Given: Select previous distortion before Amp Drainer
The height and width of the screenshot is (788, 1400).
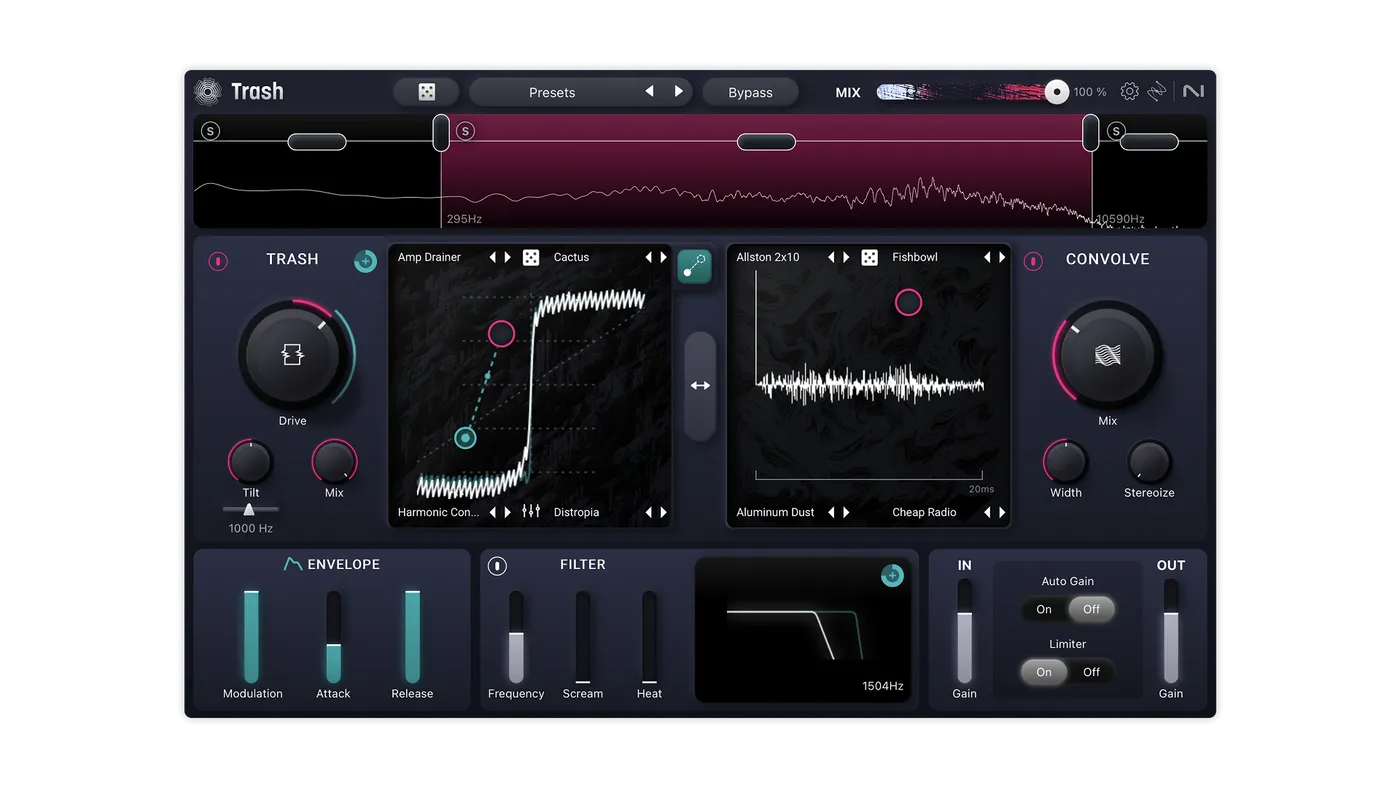Looking at the screenshot, I should pyautogui.click(x=492, y=257).
